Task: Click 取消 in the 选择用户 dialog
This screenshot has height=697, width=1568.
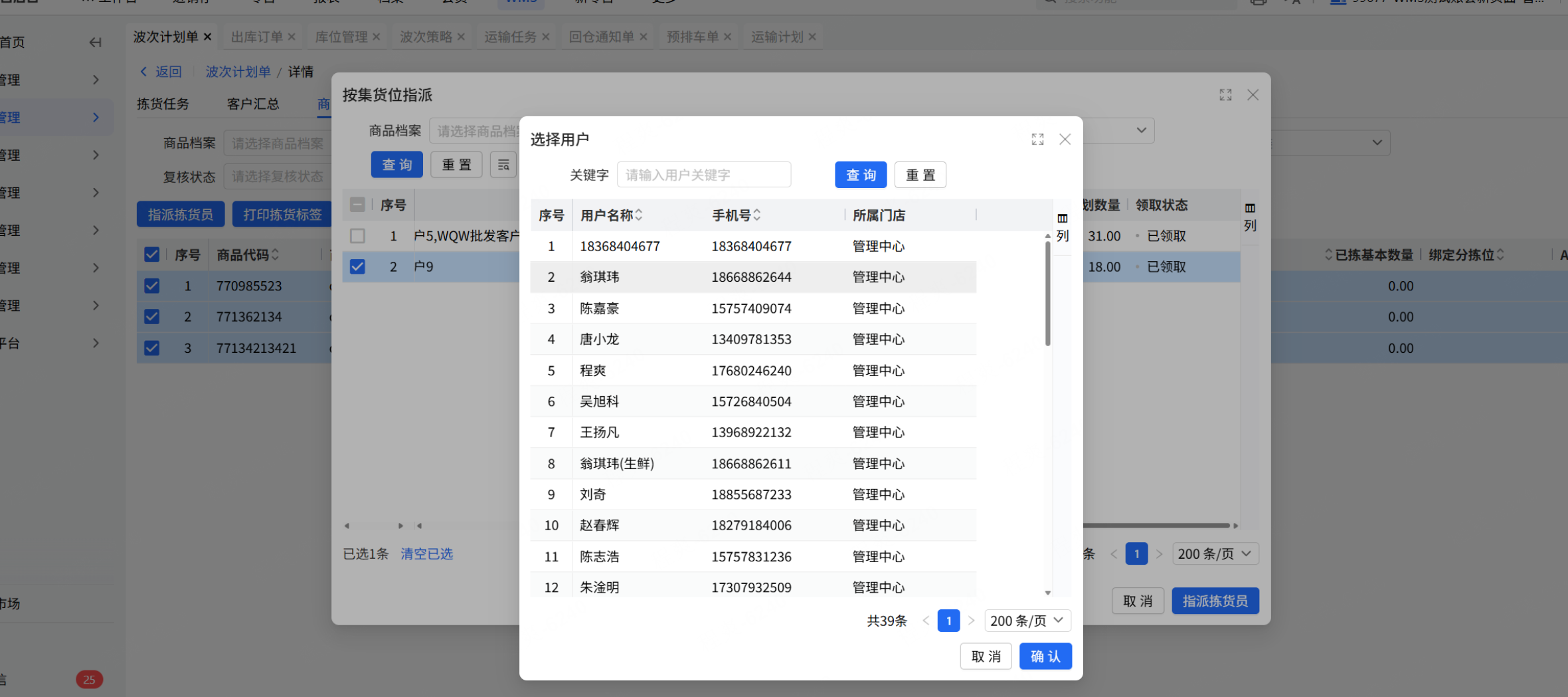Action: (986, 656)
